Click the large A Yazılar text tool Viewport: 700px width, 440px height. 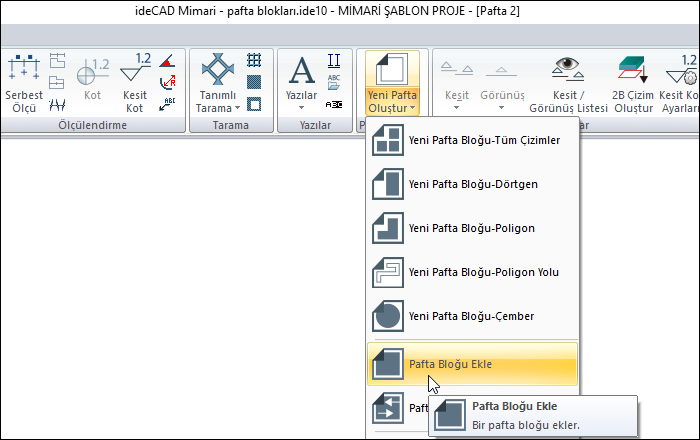[302, 71]
